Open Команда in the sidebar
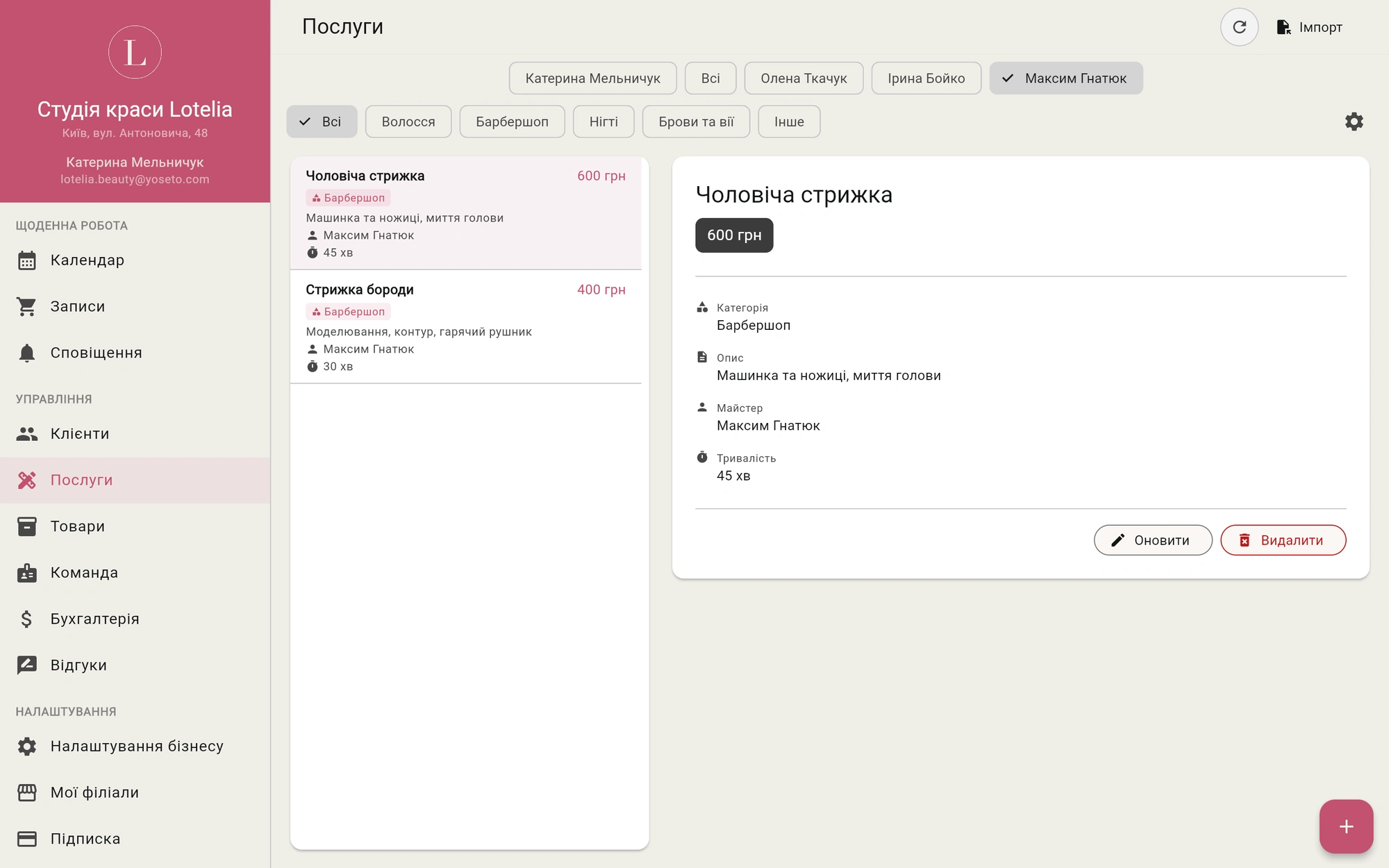 pos(135,573)
